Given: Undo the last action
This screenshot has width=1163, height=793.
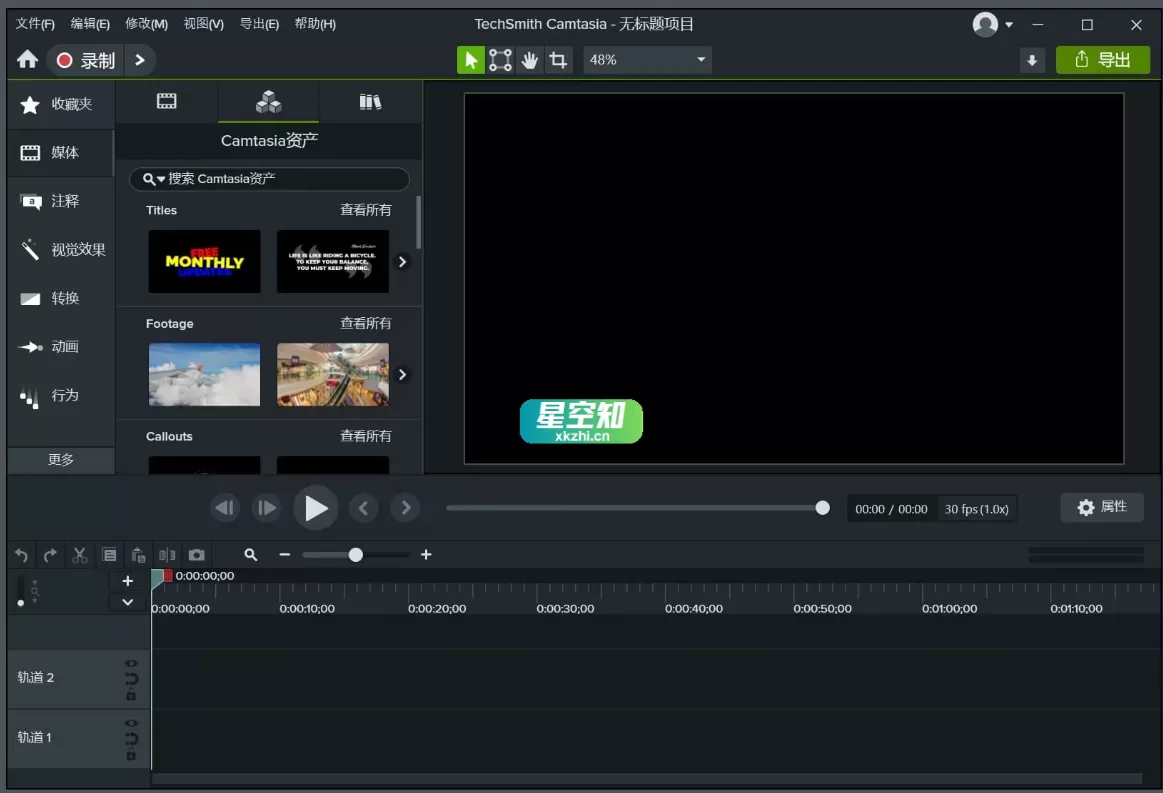Looking at the screenshot, I should pos(20,554).
